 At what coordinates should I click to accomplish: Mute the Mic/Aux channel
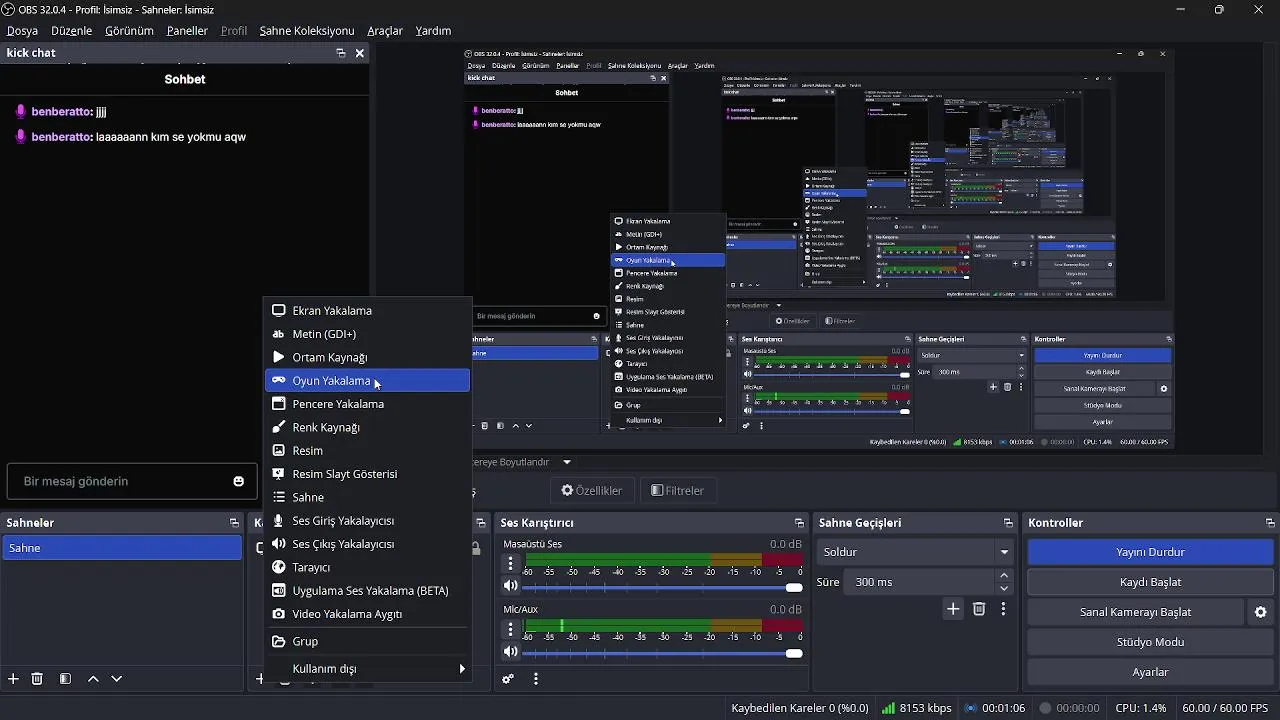(x=511, y=652)
